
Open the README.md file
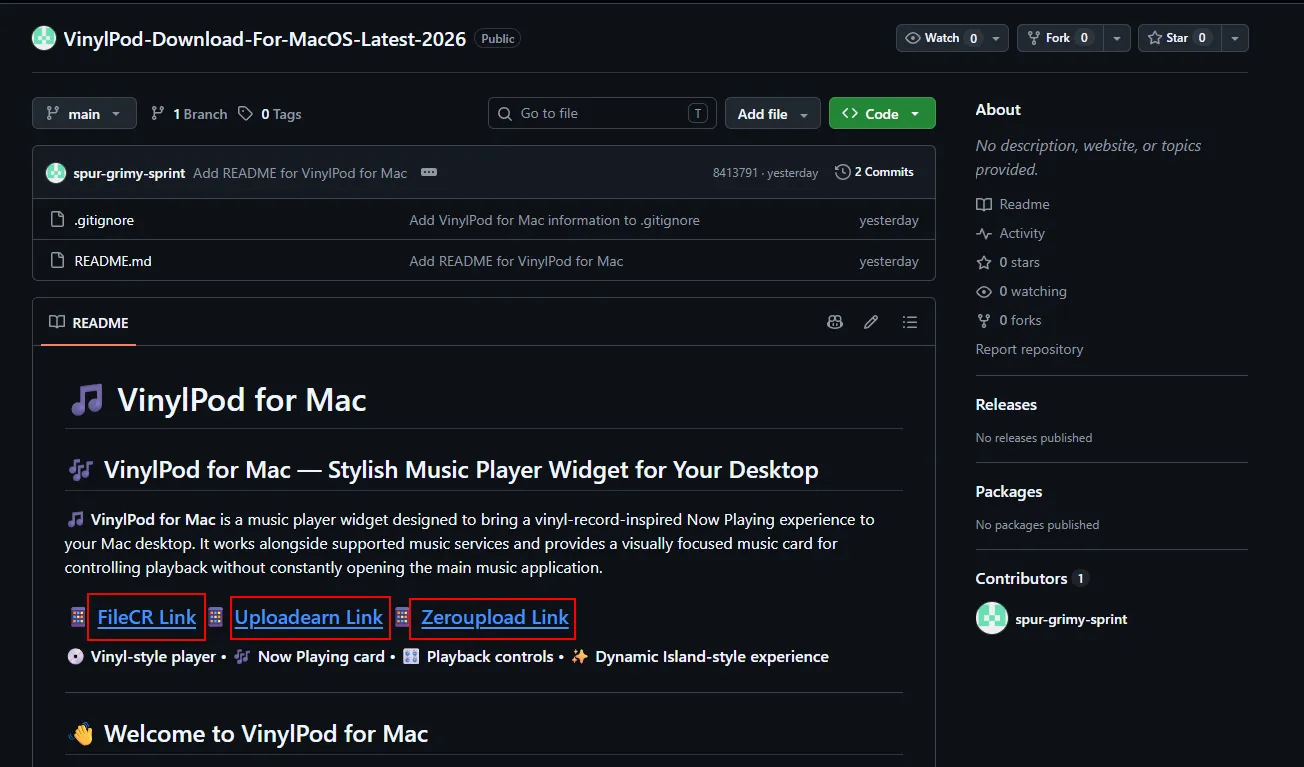click(113, 261)
